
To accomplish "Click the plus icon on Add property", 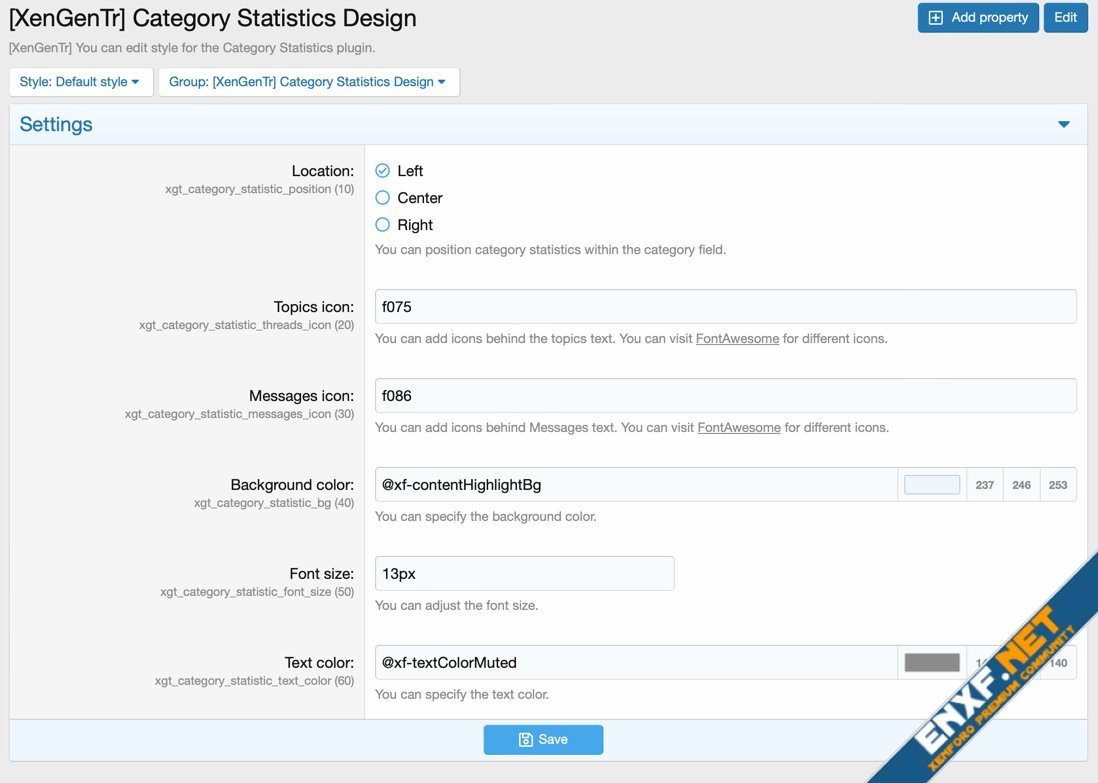I will click(x=936, y=18).
